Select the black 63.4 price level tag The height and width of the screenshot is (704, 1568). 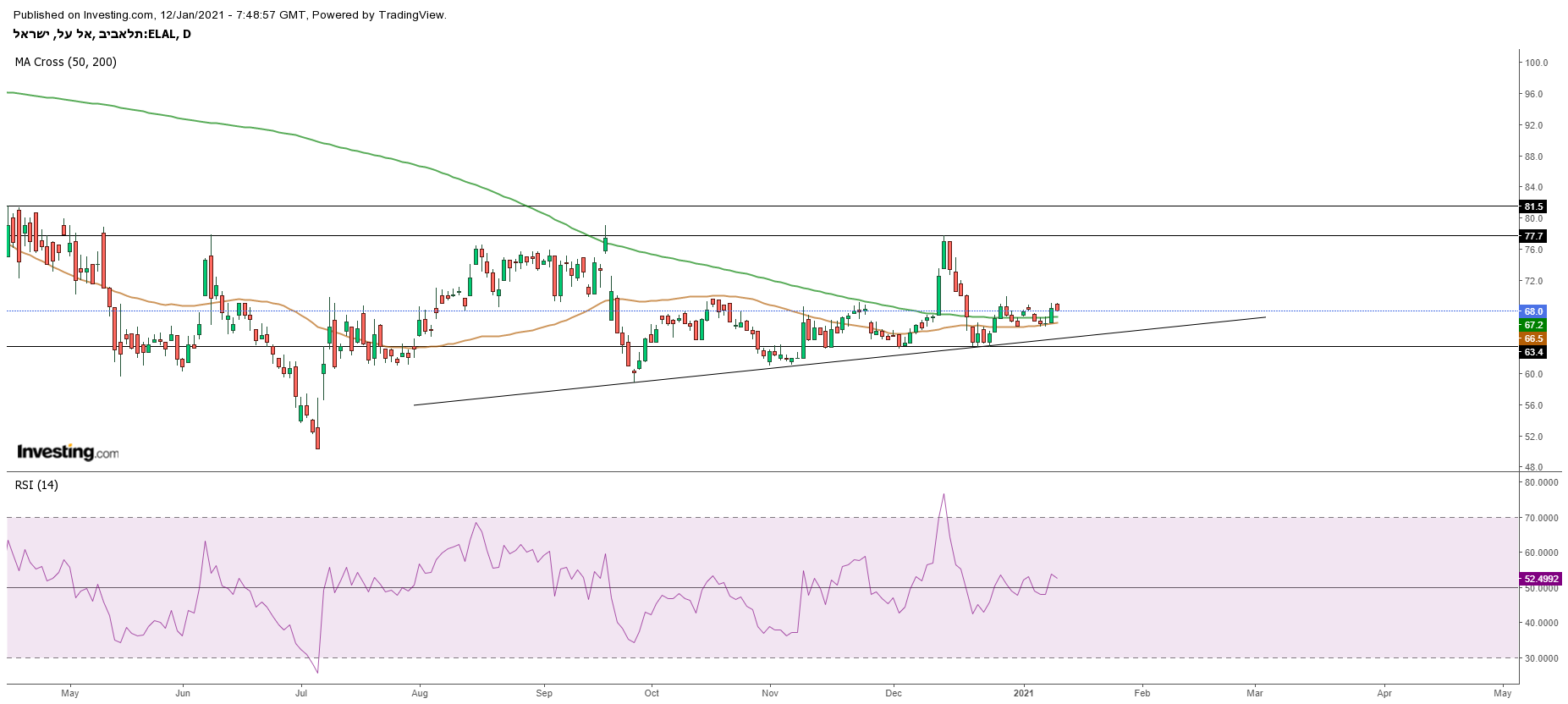[x=1533, y=352]
